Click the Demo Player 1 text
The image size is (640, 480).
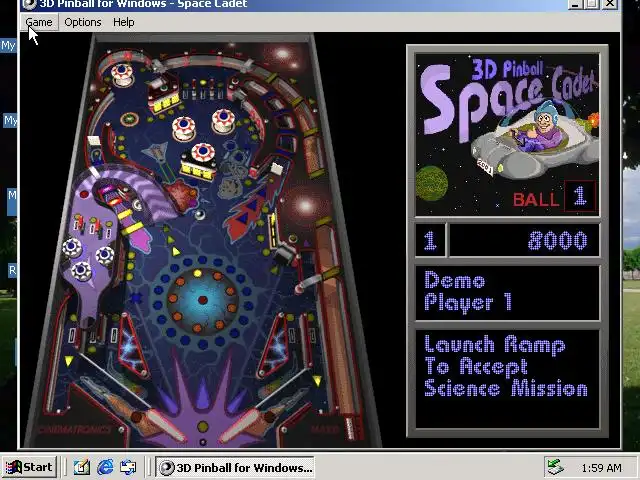point(468,292)
